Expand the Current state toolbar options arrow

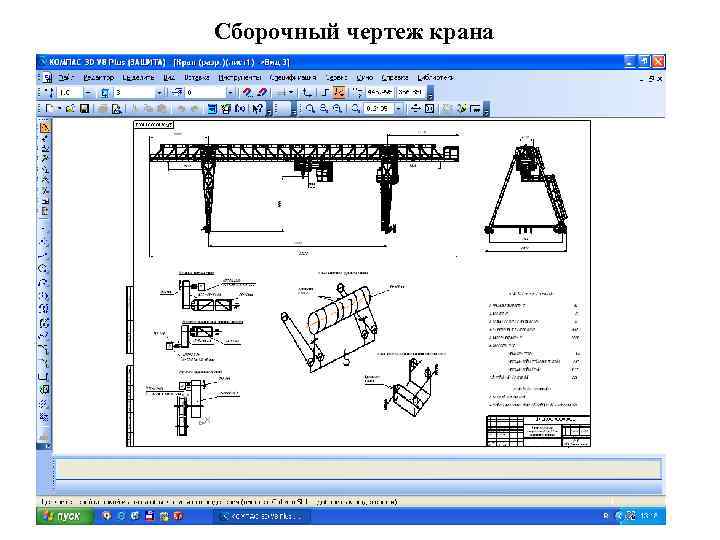430,93
